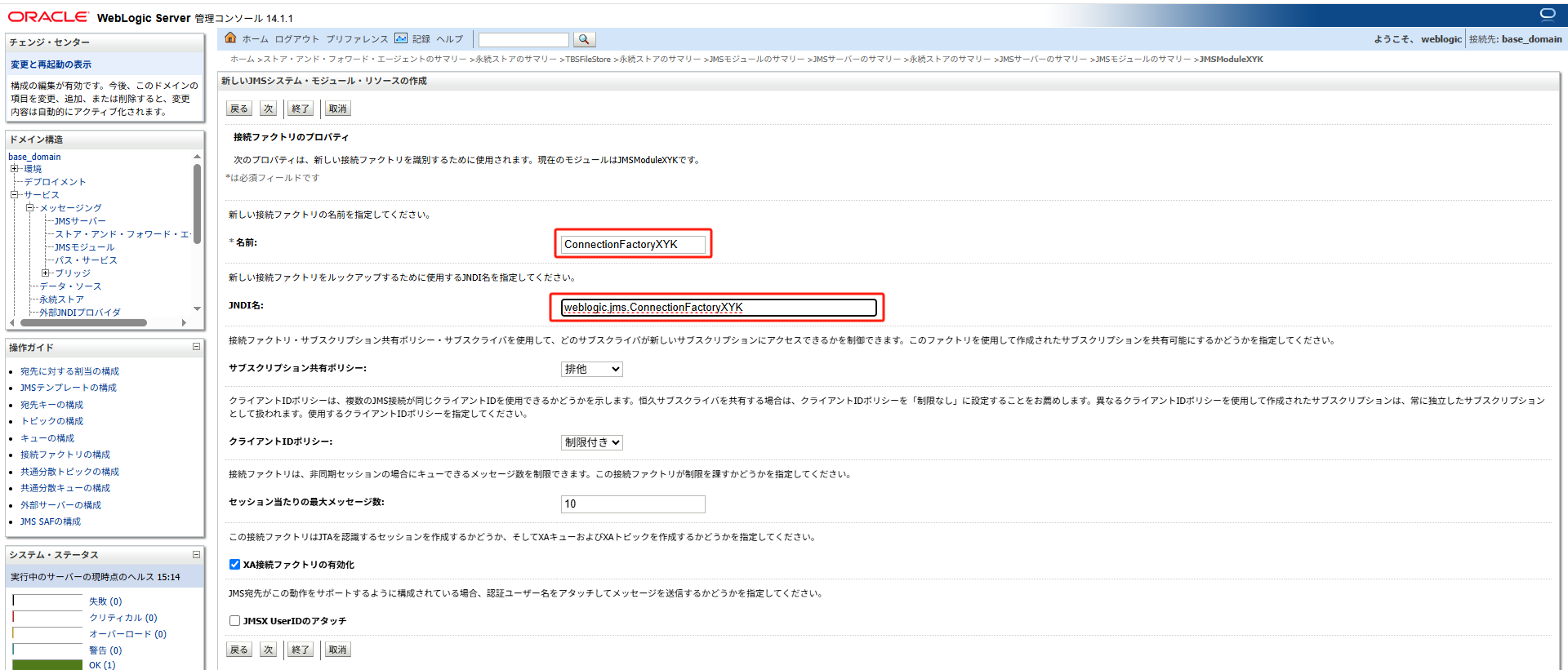Click the green OK health bar
The image size is (1568, 670).
pyautogui.click(x=47, y=665)
